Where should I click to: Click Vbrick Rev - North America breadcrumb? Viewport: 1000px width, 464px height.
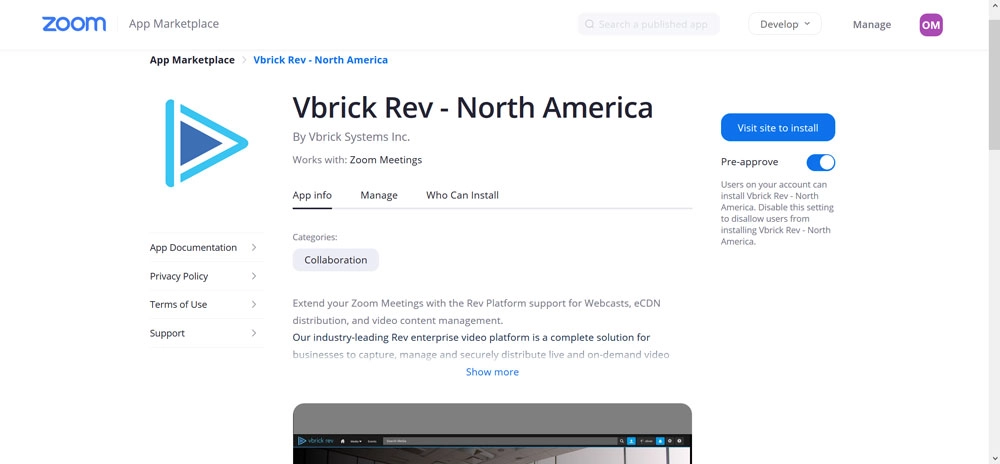pyautogui.click(x=320, y=60)
